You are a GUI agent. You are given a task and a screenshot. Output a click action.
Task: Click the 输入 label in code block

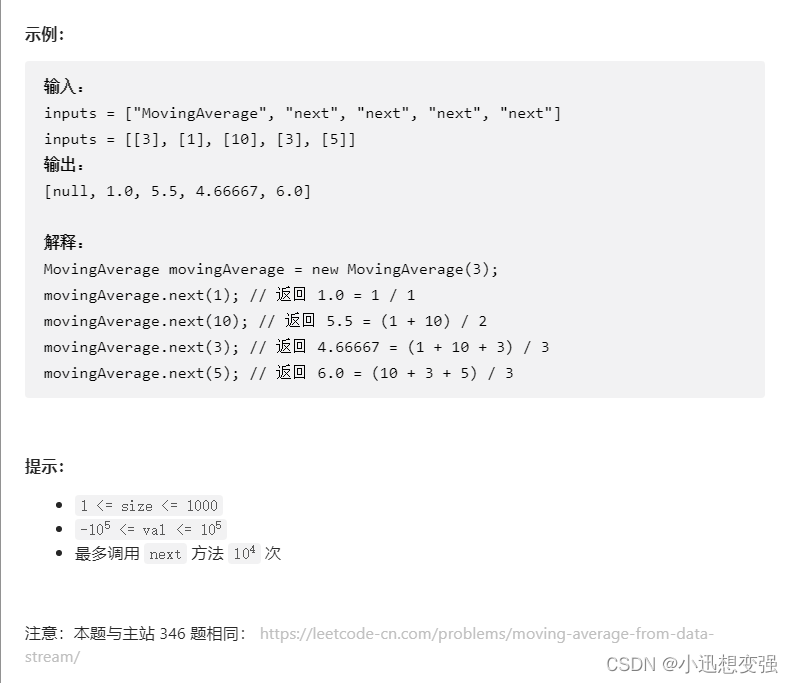coord(65,87)
